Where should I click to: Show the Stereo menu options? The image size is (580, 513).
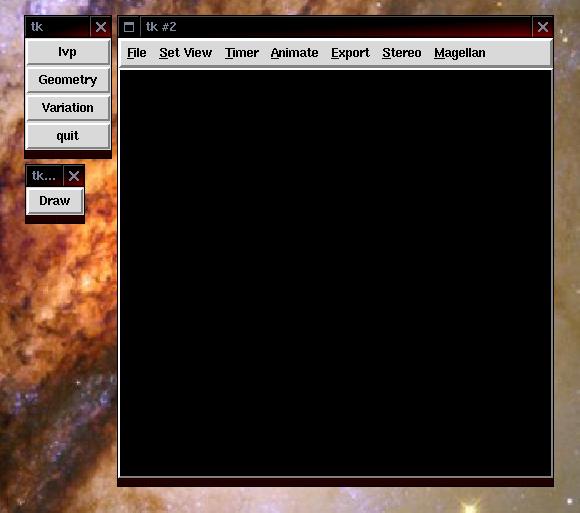[x=401, y=53]
